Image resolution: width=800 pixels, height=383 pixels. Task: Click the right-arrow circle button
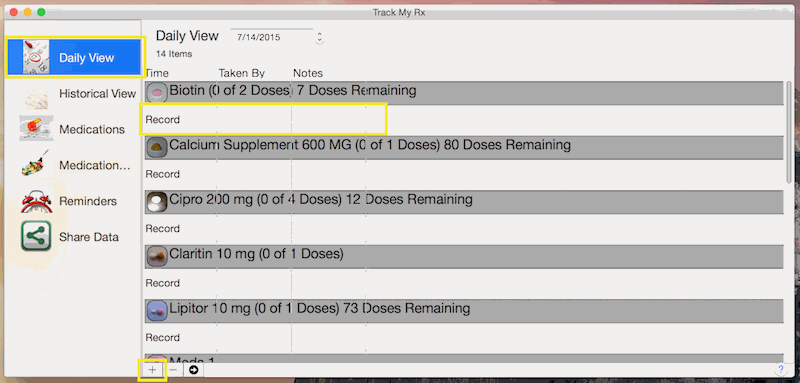[x=193, y=370]
